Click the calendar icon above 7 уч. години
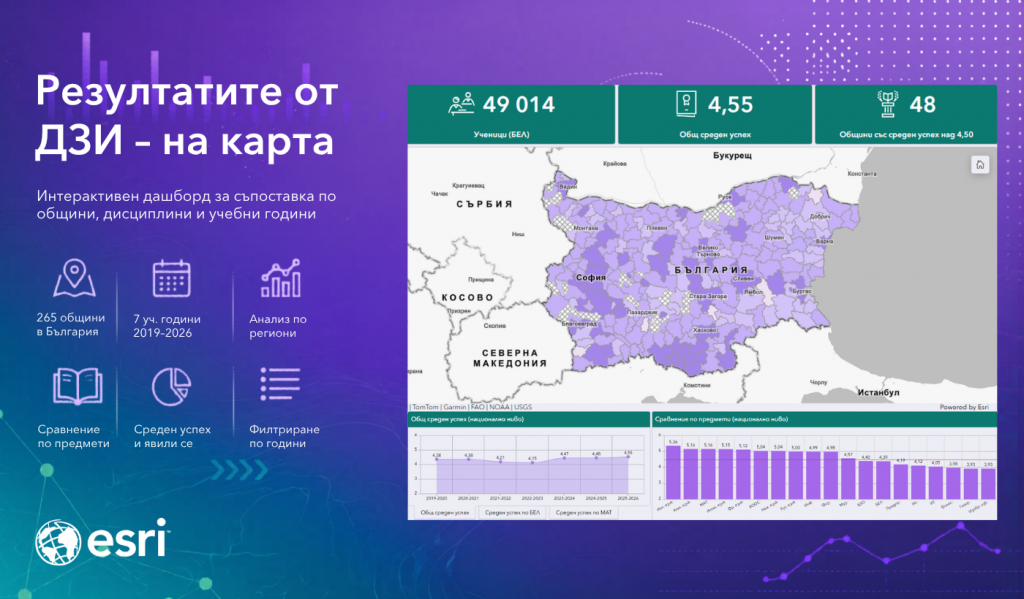Viewport: 1024px width, 599px height. (171, 278)
